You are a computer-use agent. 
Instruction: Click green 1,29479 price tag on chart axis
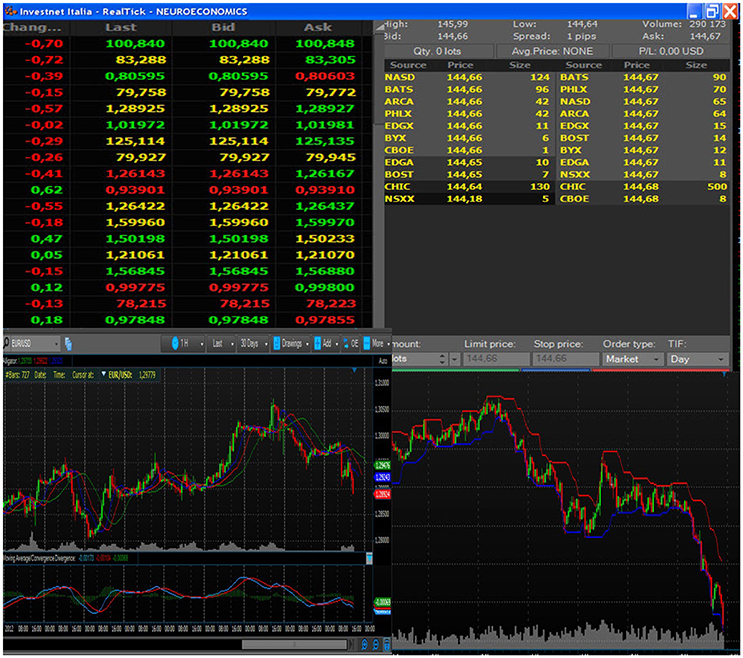pyautogui.click(x=382, y=465)
